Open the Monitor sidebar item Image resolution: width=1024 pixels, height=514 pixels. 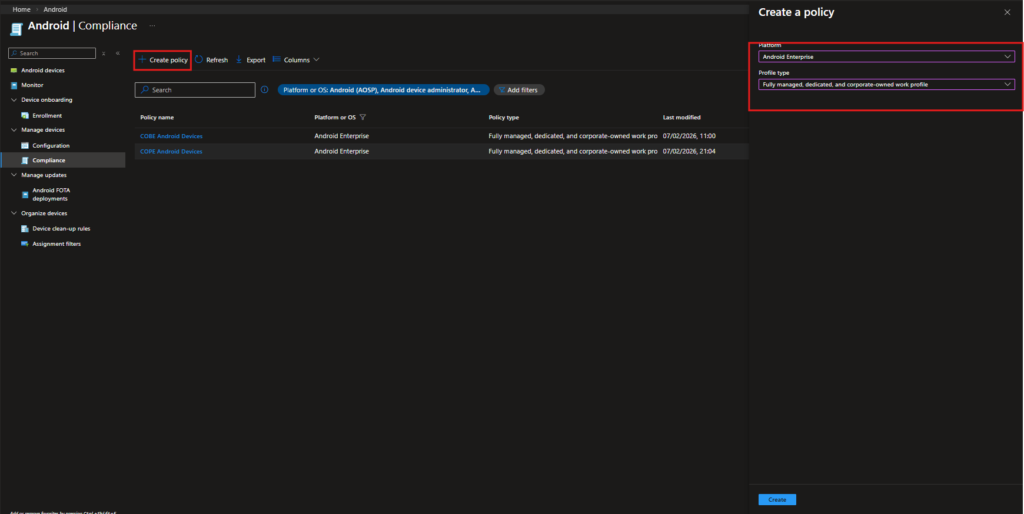[x=32, y=85]
